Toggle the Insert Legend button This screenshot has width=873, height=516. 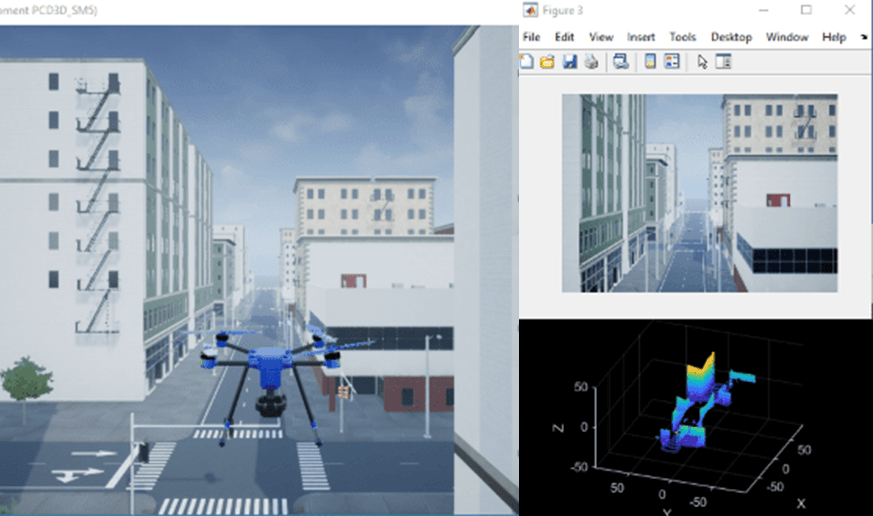coord(672,62)
